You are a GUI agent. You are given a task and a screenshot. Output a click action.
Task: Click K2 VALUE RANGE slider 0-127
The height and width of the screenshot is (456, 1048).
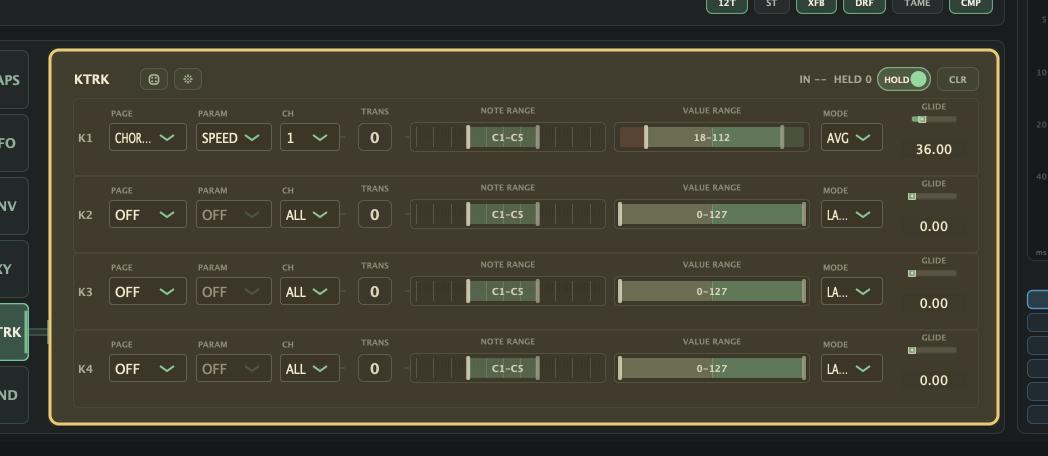pyautogui.click(x=712, y=214)
